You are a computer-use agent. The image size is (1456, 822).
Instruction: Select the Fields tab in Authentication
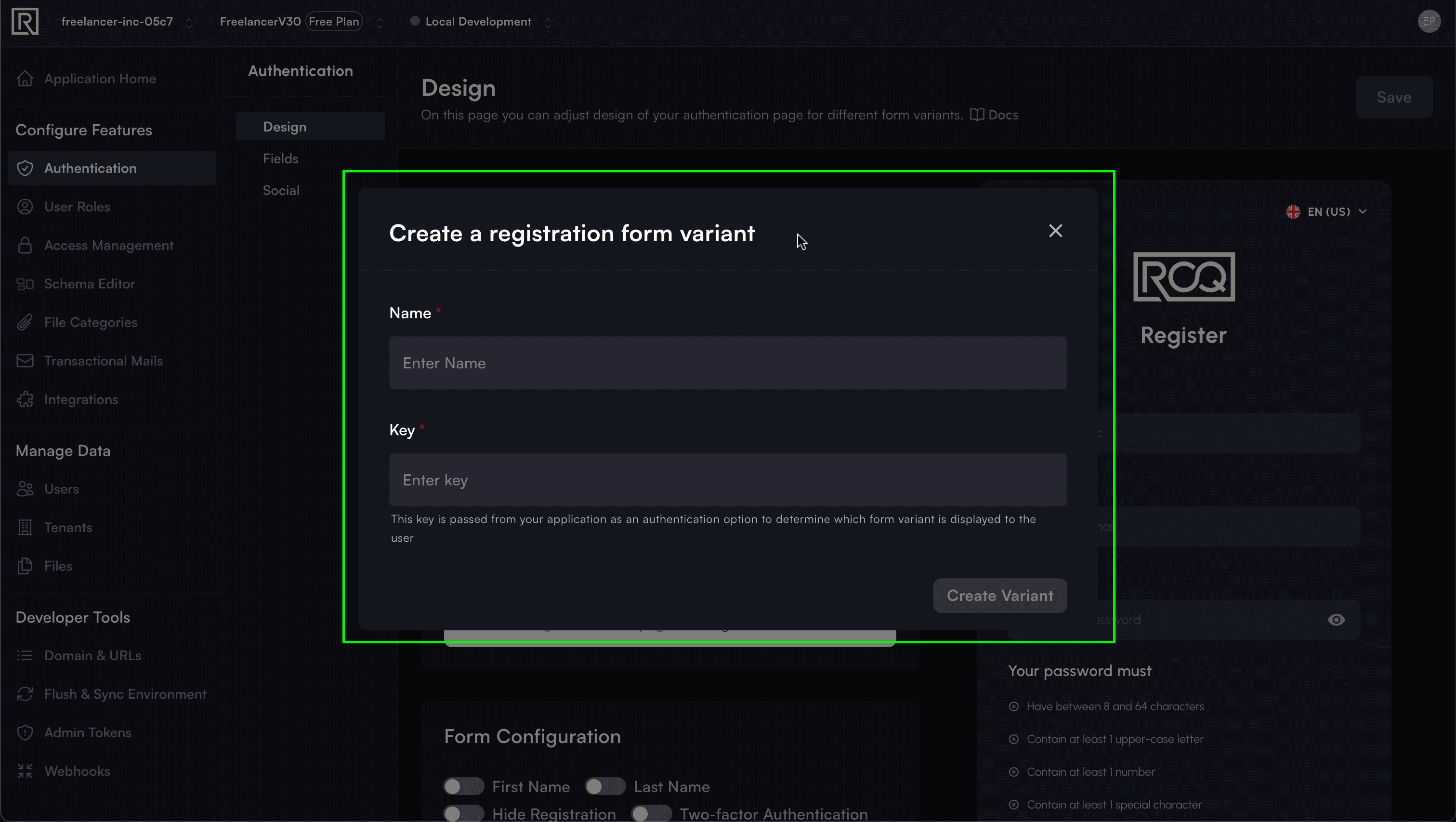280,158
